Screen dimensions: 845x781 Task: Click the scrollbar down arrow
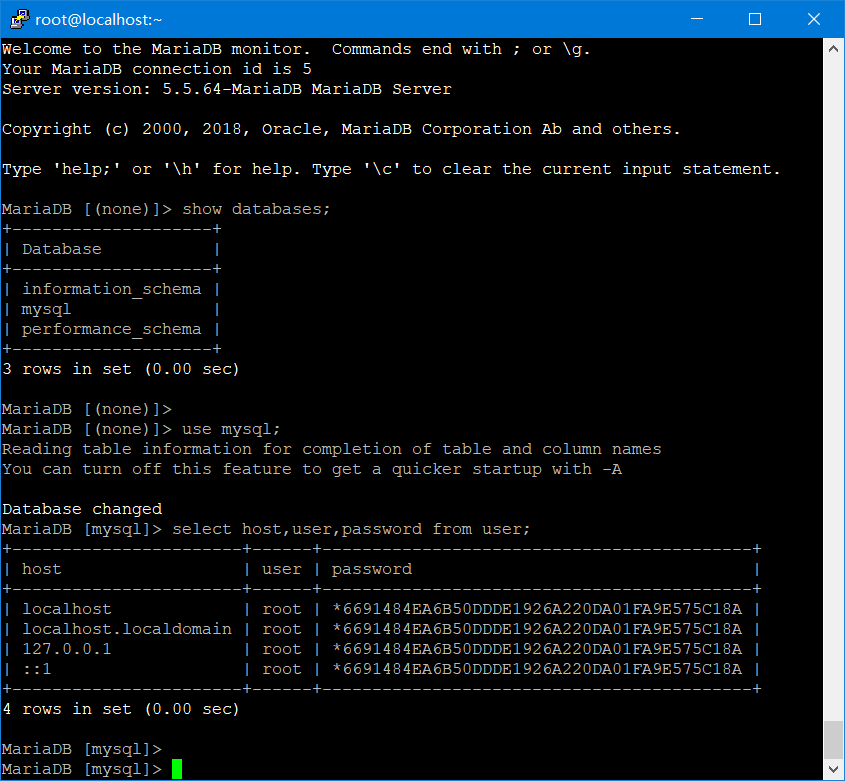[833, 769]
